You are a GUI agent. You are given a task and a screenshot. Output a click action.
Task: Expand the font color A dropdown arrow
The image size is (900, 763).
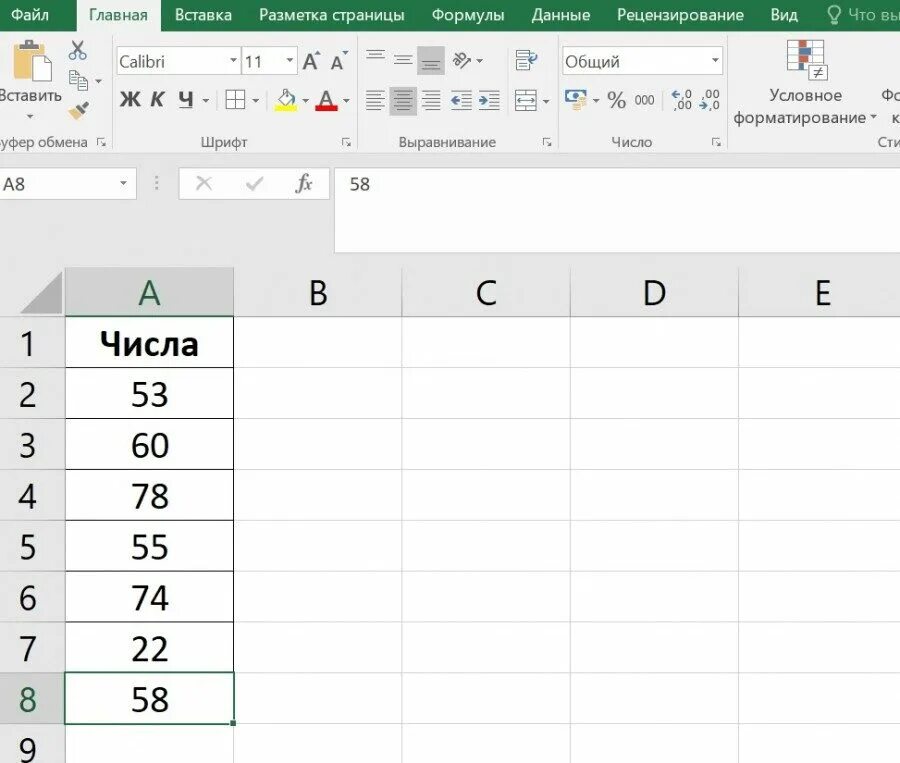click(x=344, y=102)
